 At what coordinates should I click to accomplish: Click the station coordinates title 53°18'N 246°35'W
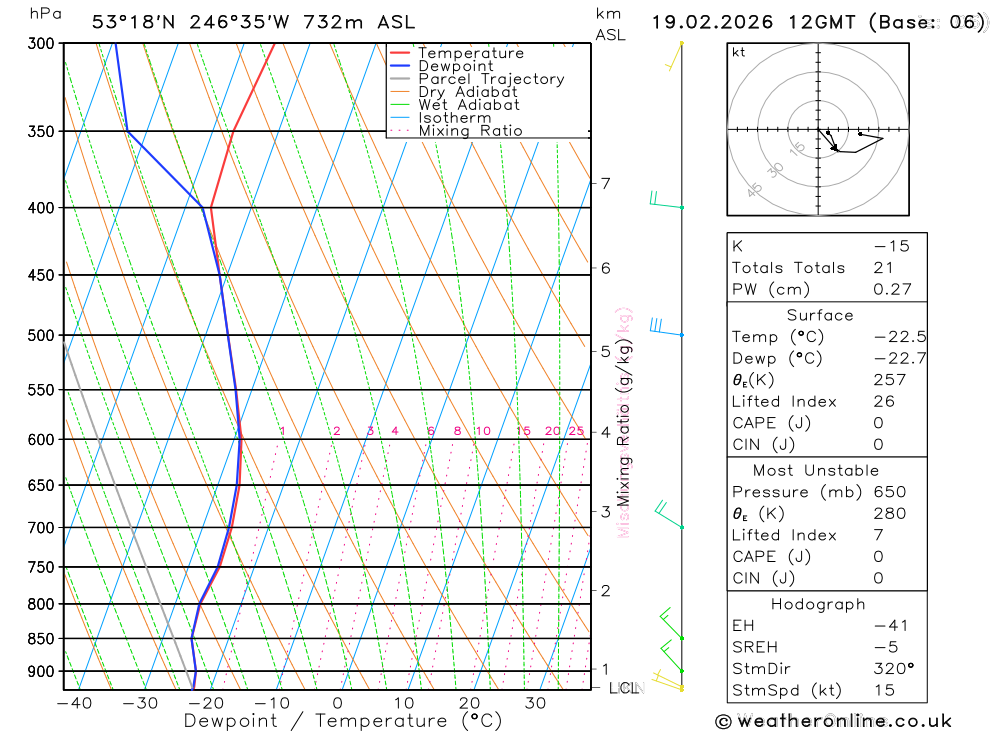click(x=191, y=22)
